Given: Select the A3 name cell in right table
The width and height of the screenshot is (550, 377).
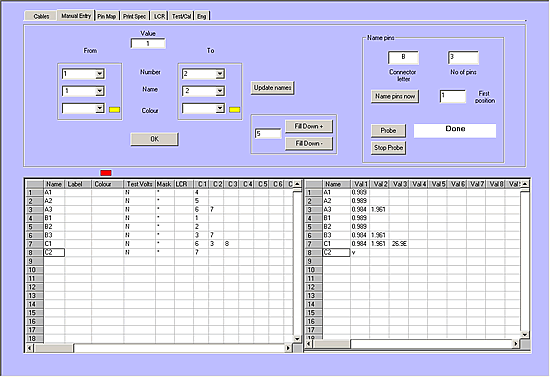Looking at the screenshot, I should (336, 209).
